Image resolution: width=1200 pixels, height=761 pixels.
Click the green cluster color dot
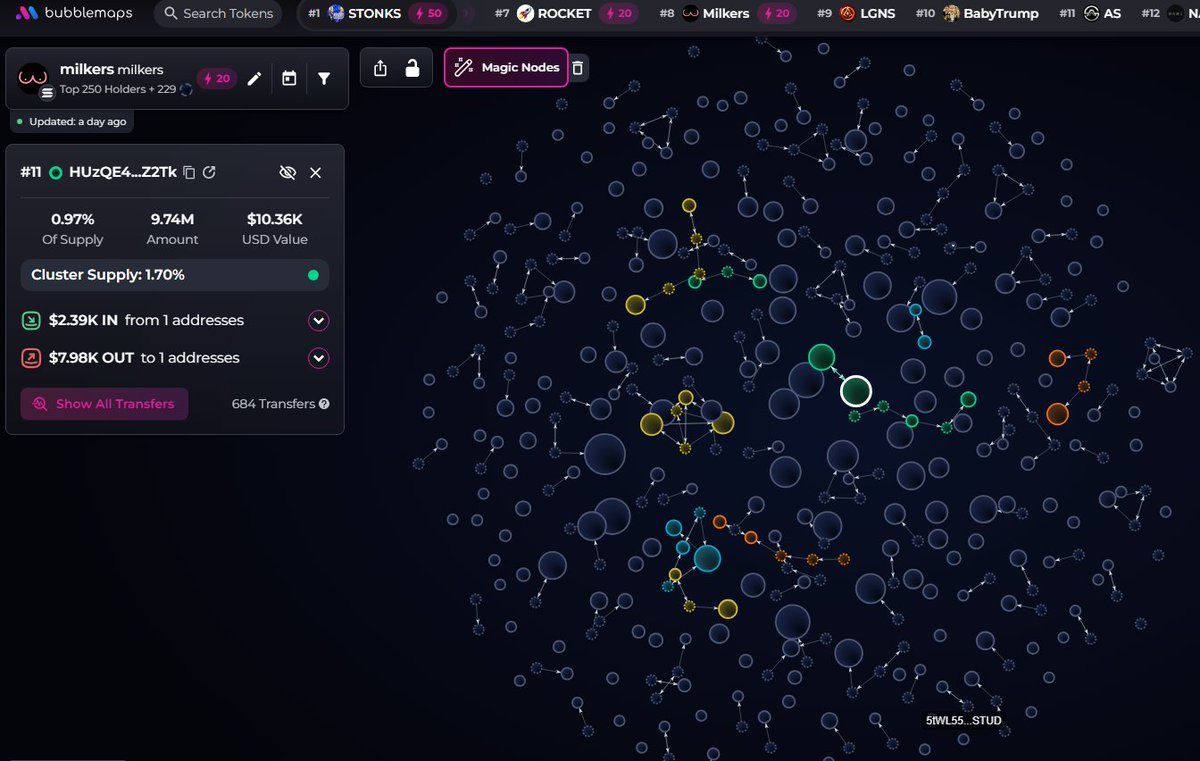(313, 275)
